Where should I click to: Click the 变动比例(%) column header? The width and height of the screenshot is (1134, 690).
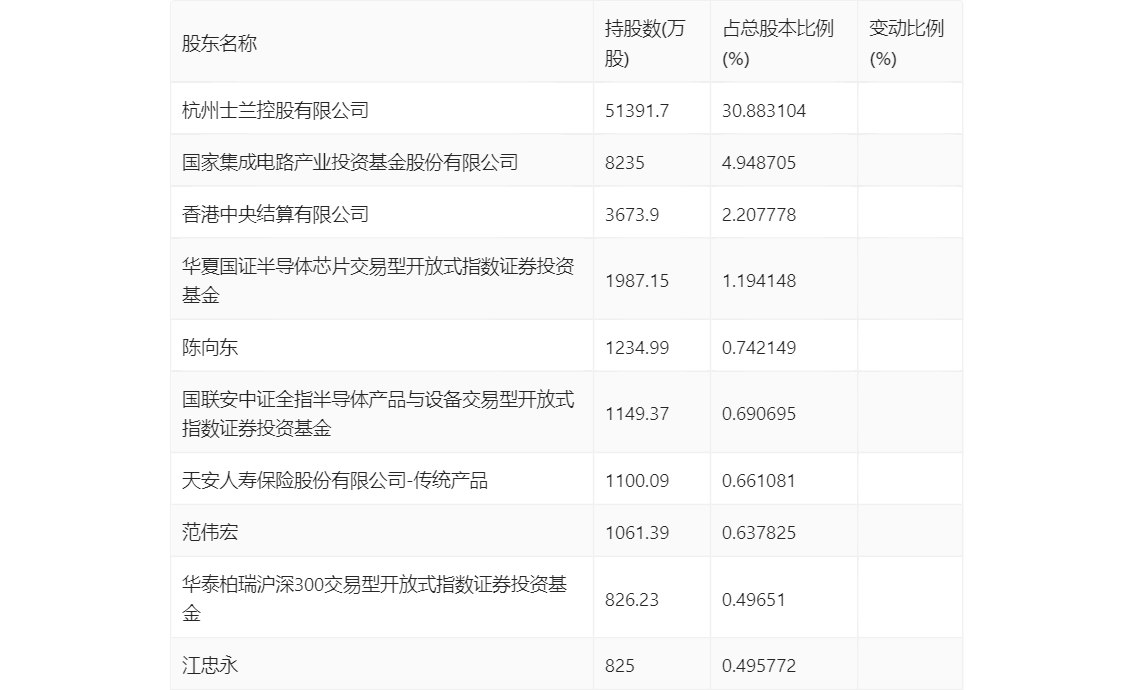pyautogui.click(x=906, y=43)
